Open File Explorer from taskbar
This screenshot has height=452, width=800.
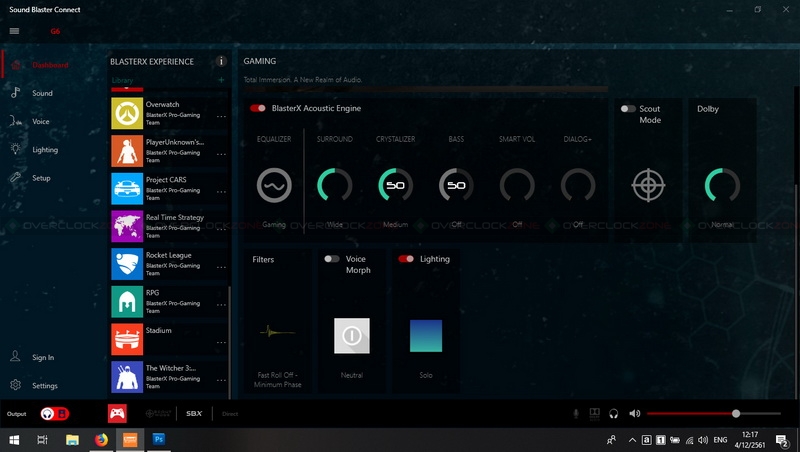[72, 440]
